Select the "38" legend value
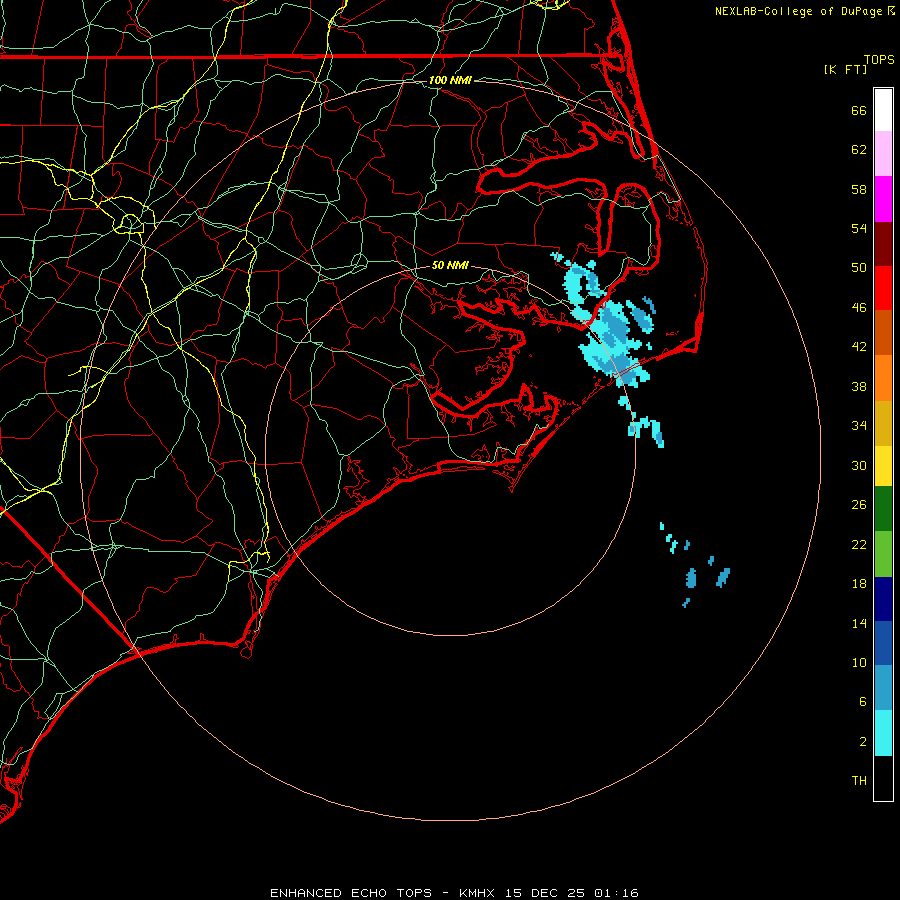The height and width of the screenshot is (900, 900). pyautogui.click(x=859, y=386)
